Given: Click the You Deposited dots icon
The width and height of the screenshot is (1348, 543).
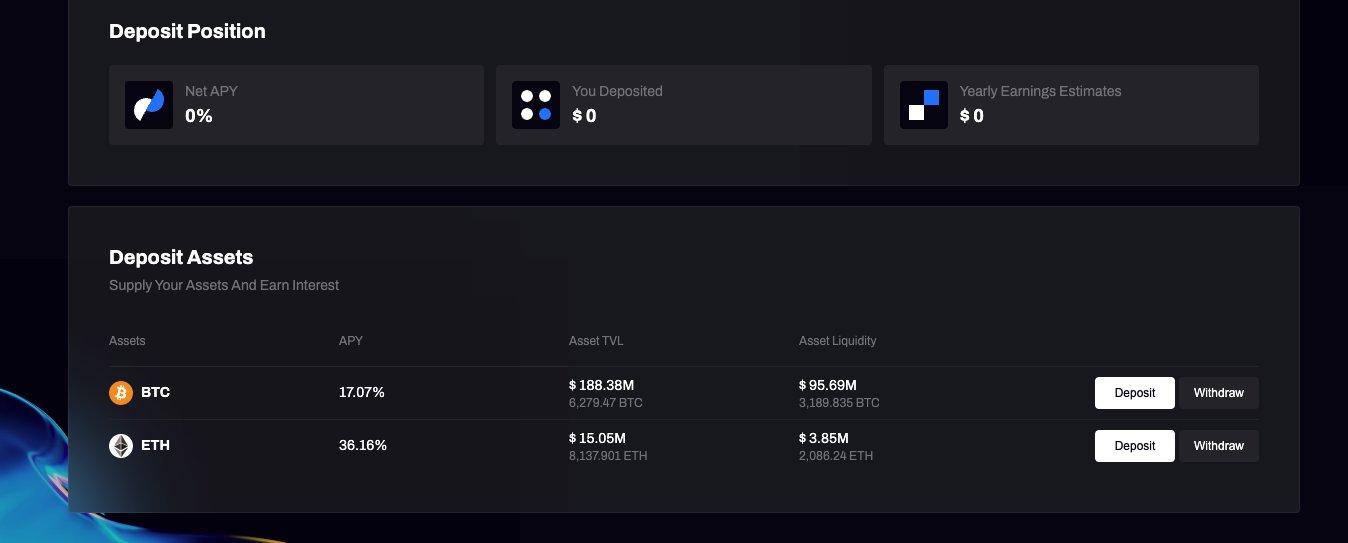Looking at the screenshot, I should tap(536, 105).
